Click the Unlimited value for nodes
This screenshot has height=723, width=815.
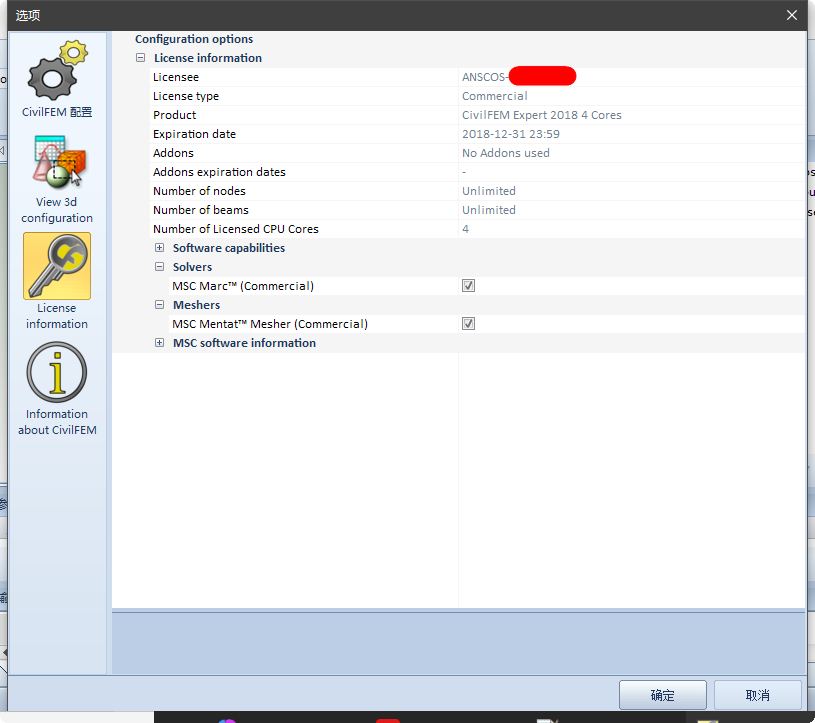[489, 191]
